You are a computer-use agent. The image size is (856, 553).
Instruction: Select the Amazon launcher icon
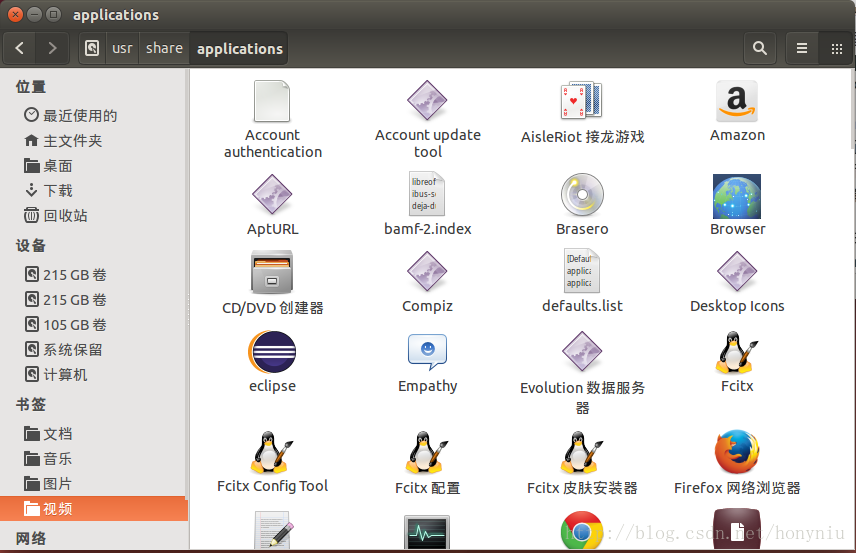737,101
